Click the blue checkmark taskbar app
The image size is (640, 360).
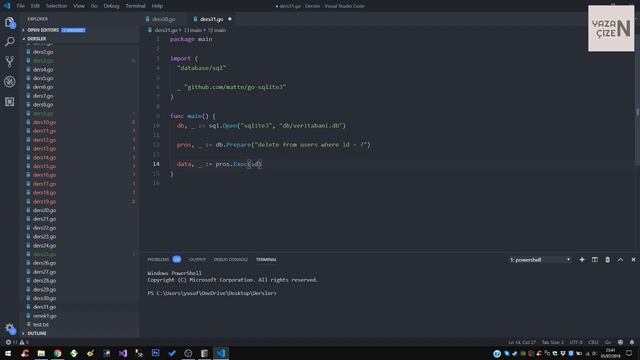(x=172, y=353)
